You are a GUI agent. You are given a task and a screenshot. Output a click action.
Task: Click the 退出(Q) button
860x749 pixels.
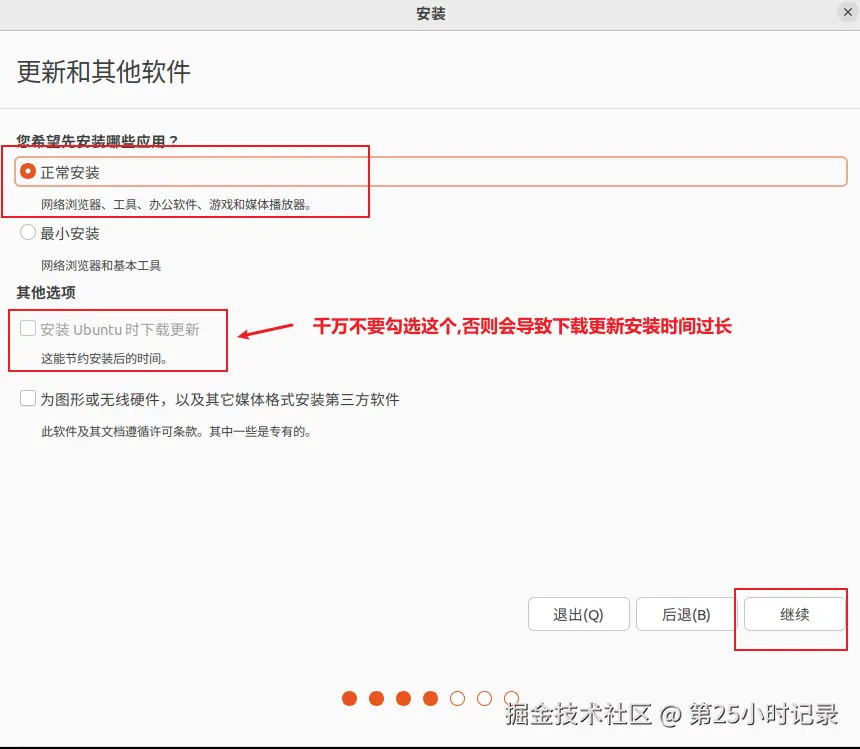coord(579,614)
